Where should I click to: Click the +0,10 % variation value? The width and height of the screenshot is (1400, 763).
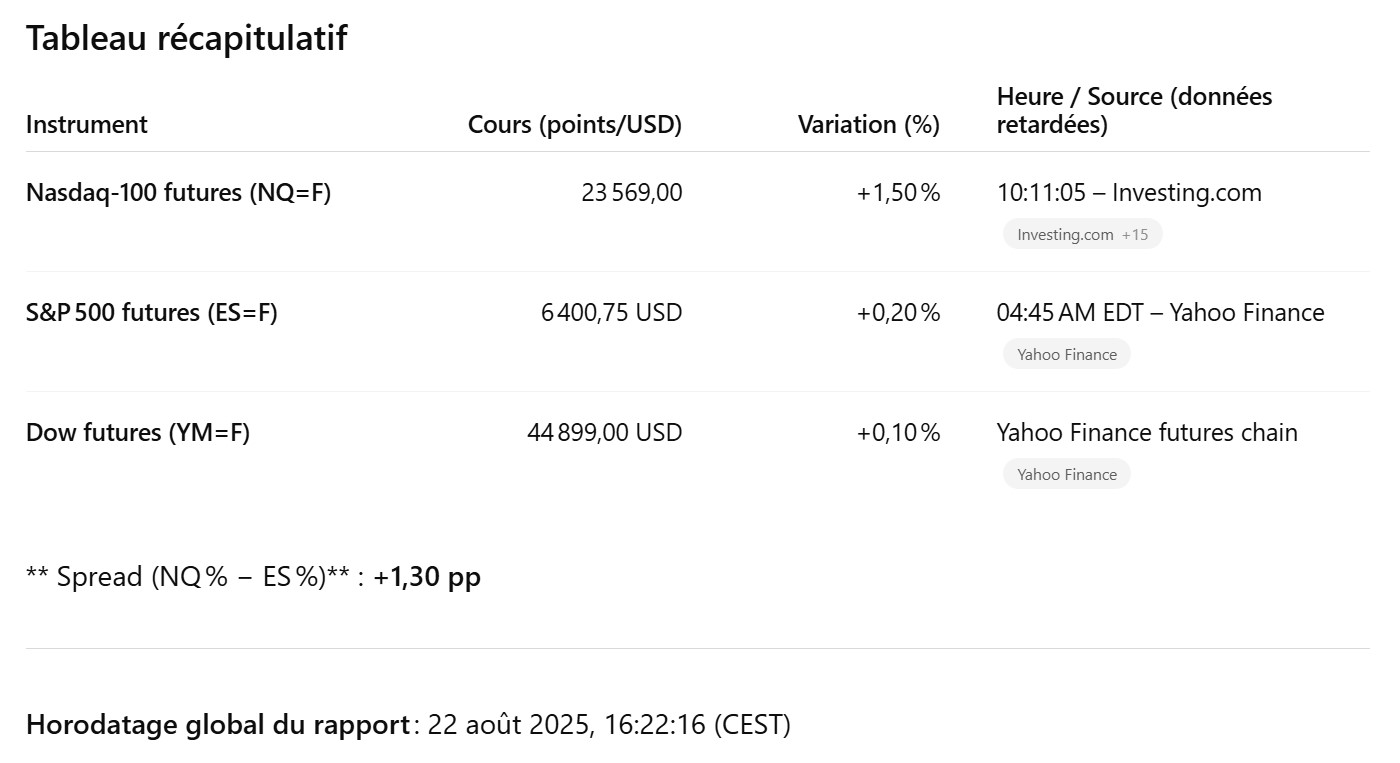coord(898,433)
